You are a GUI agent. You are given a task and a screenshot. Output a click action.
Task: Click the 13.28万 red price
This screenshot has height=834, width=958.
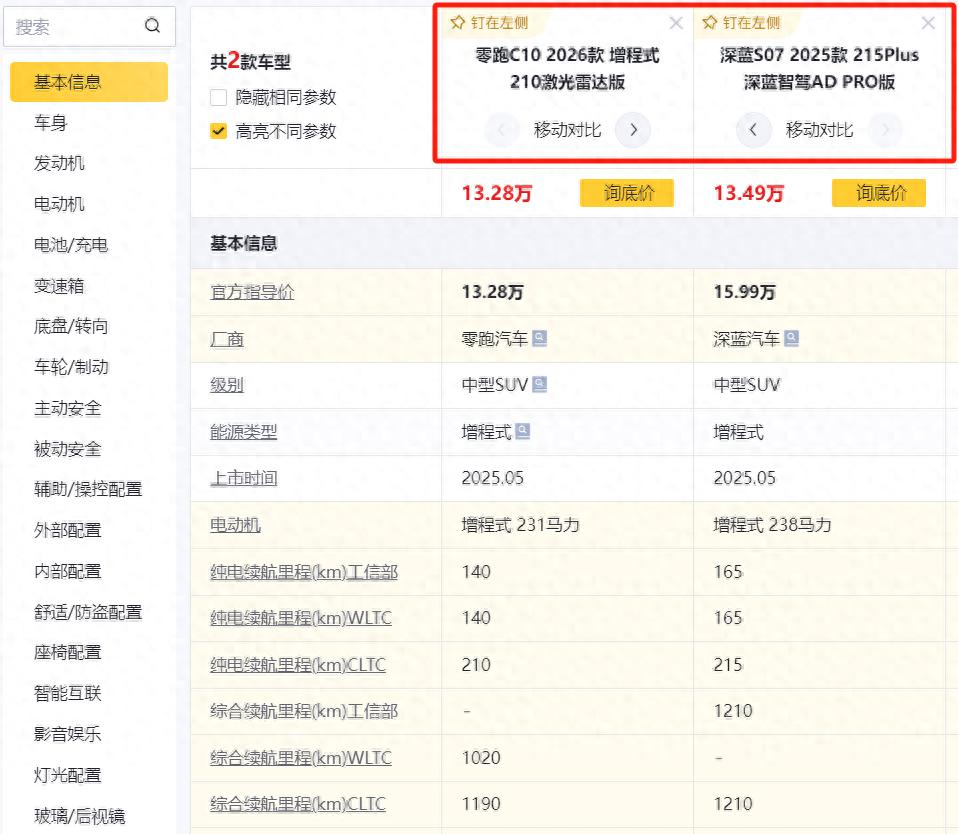(497, 193)
